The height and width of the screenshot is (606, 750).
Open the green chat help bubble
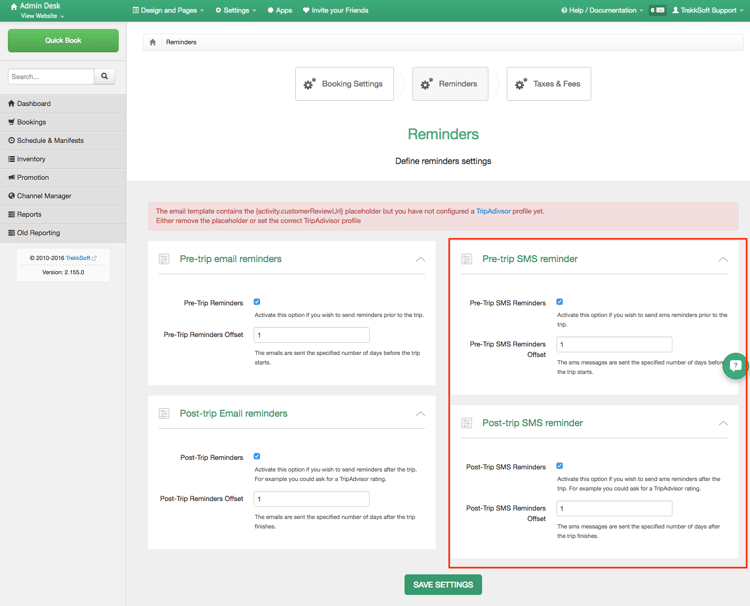[x=736, y=366]
